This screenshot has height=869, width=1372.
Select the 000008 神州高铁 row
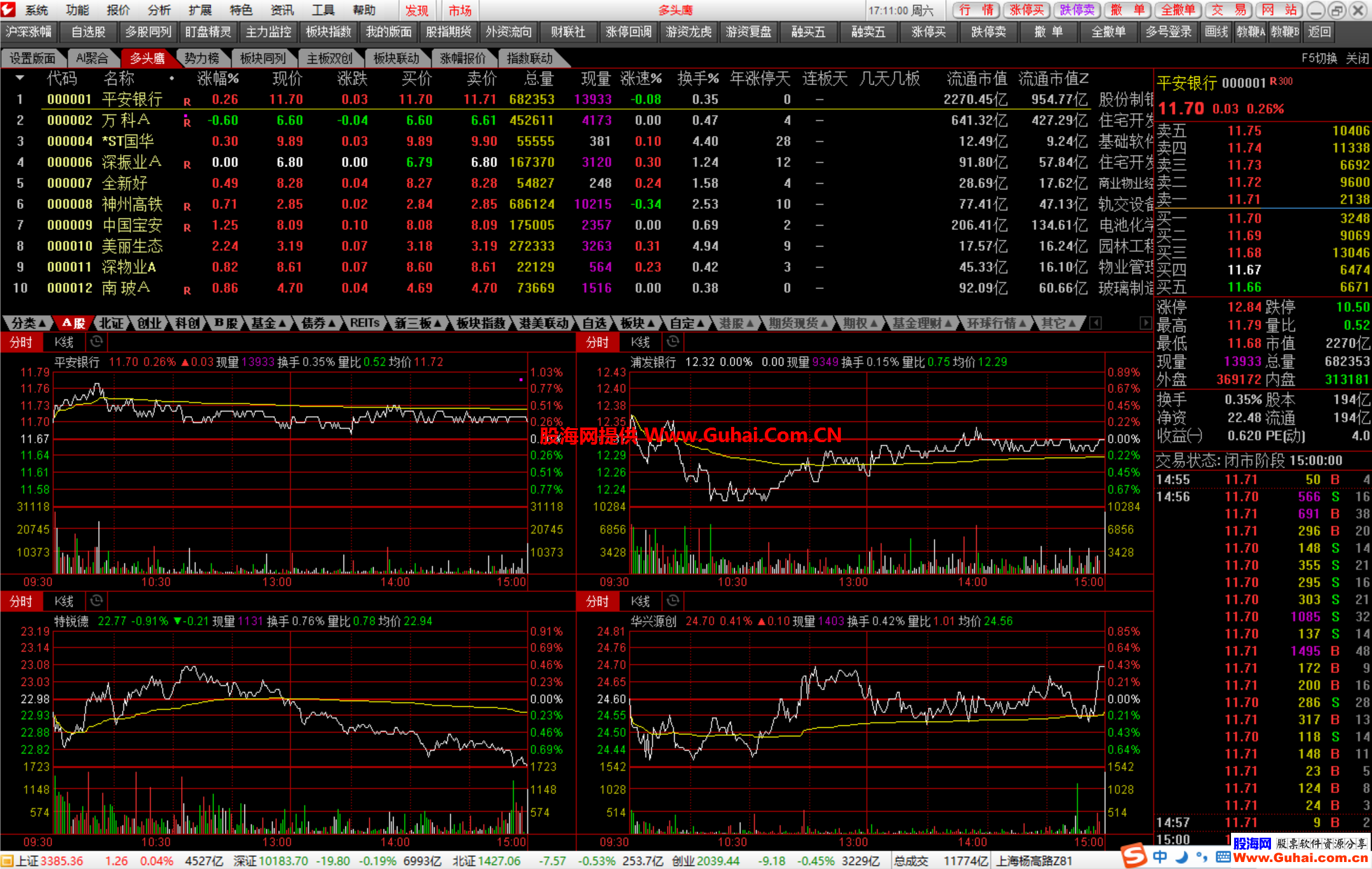(576, 204)
